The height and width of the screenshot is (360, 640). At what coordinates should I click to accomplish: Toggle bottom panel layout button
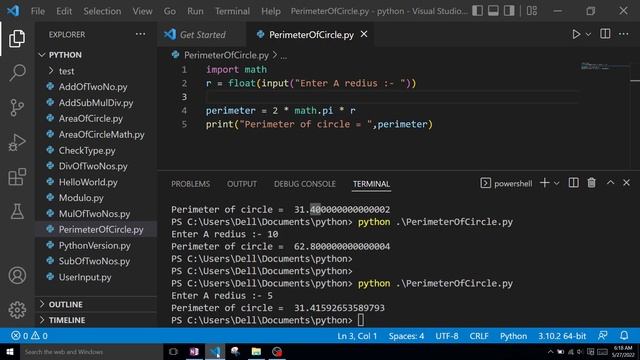pyautogui.click(x=493, y=11)
